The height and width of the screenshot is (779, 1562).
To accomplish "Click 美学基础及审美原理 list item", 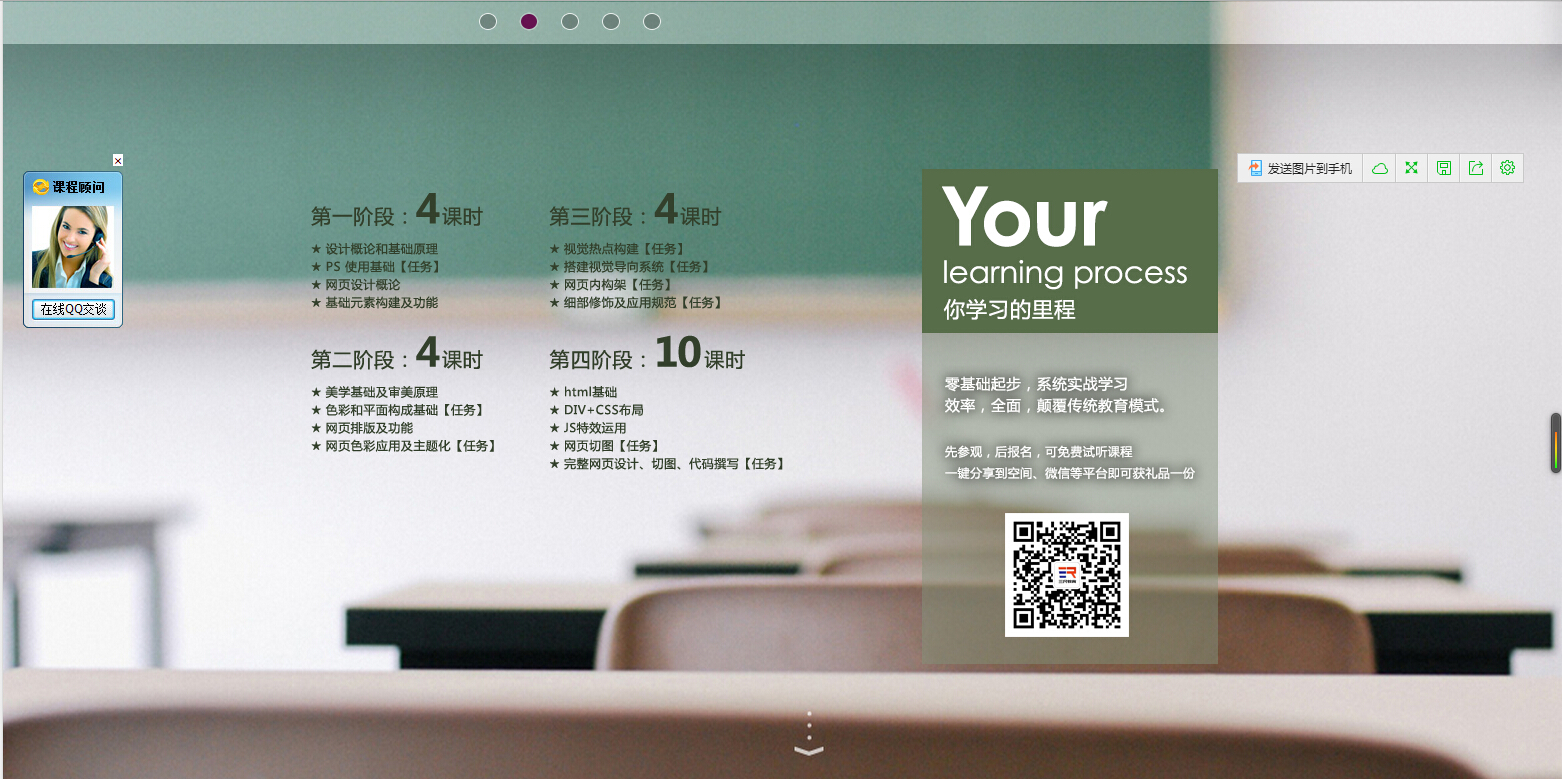I will point(375,392).
